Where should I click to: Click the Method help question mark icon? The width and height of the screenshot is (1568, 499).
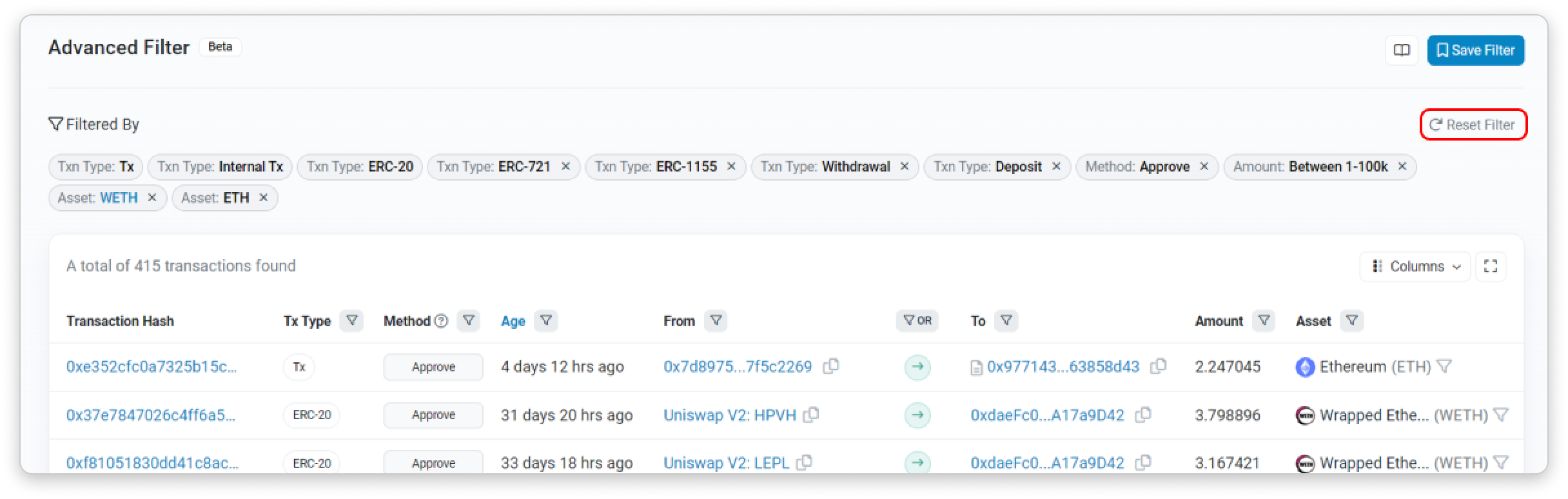tap(441, 321)
